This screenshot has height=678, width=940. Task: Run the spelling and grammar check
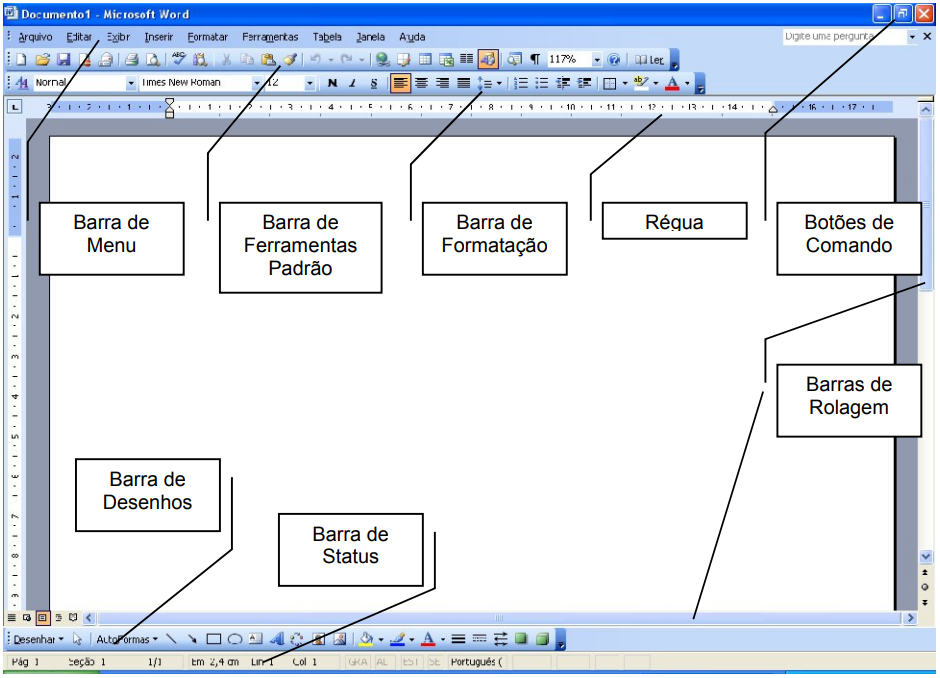[179, 60]
